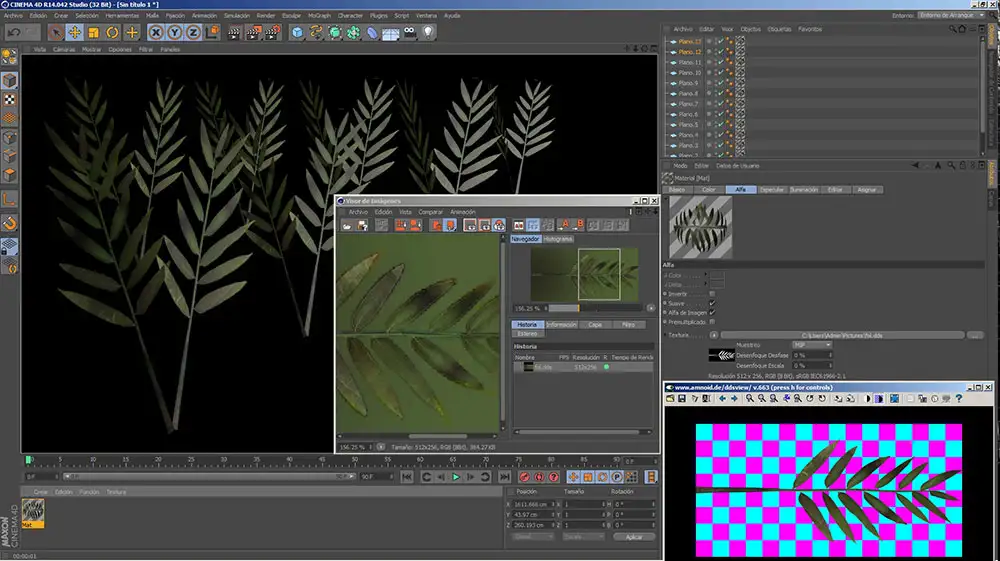Image resolution: width=1000 pixels, height=561 pixels.
Task: Open the MoGraph menu
Action: [x=320, y=15]
